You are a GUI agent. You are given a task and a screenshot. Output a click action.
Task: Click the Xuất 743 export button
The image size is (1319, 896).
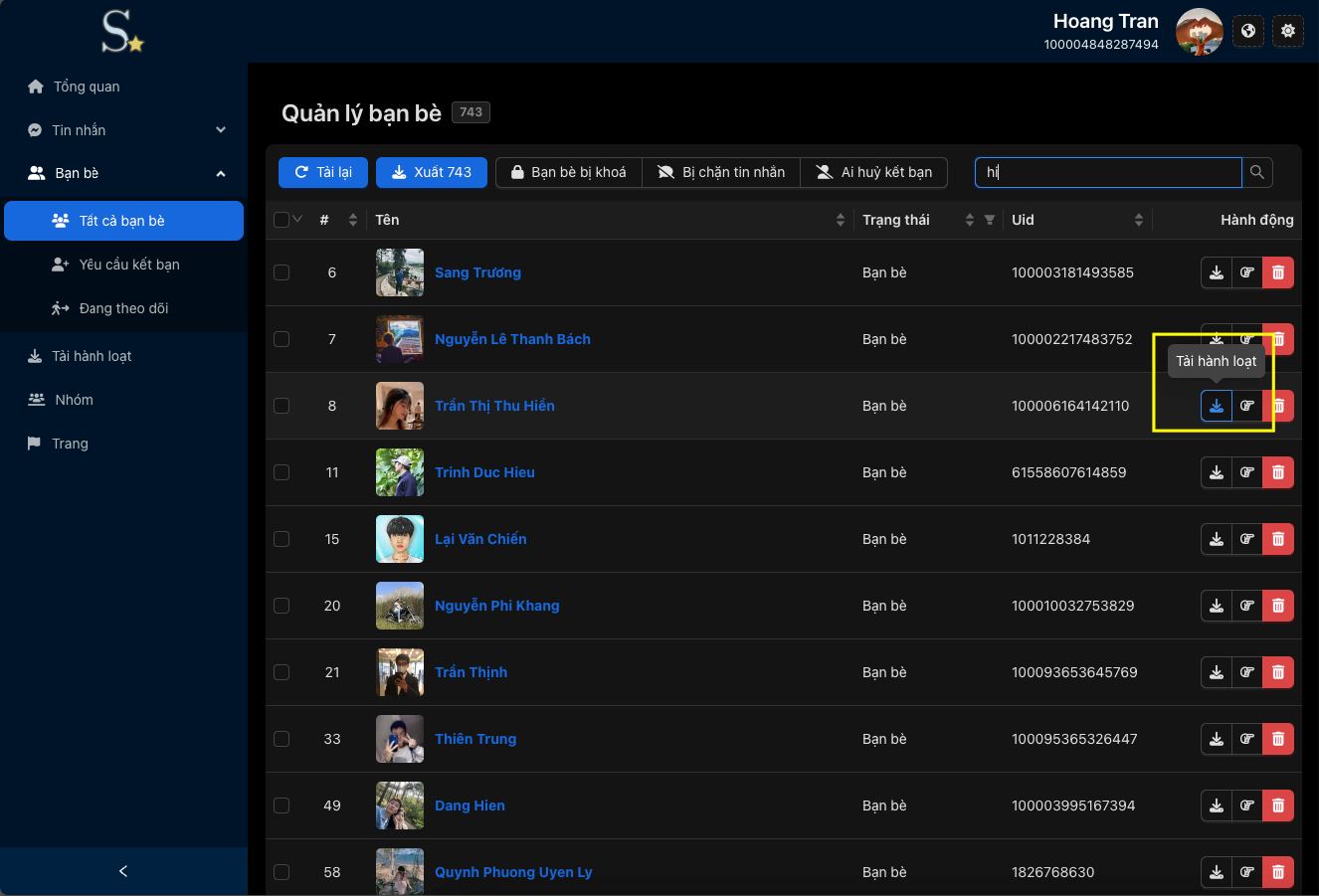pyautogui.click(x=432, y=172)
